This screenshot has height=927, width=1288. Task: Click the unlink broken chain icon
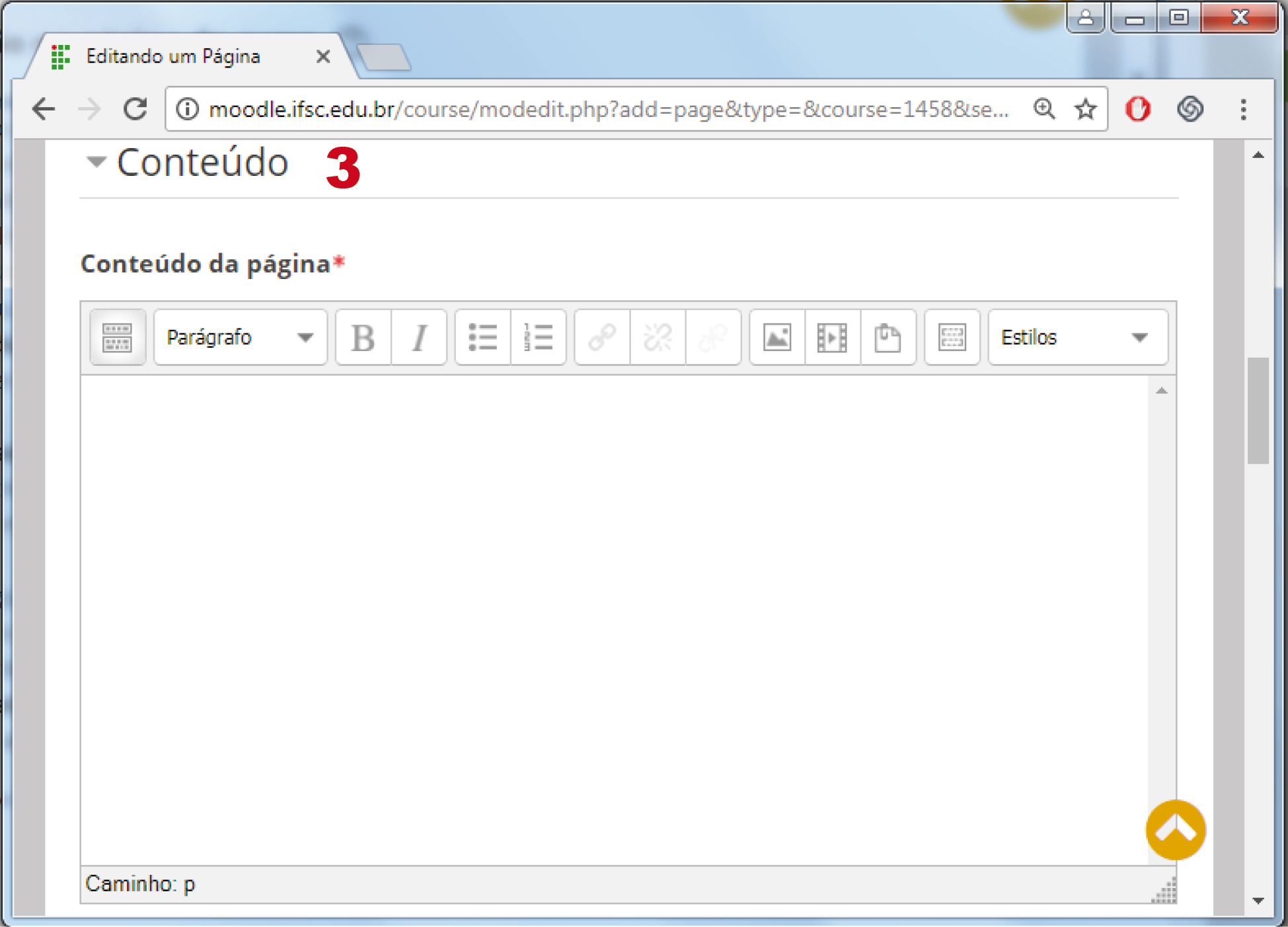point(658,337)
